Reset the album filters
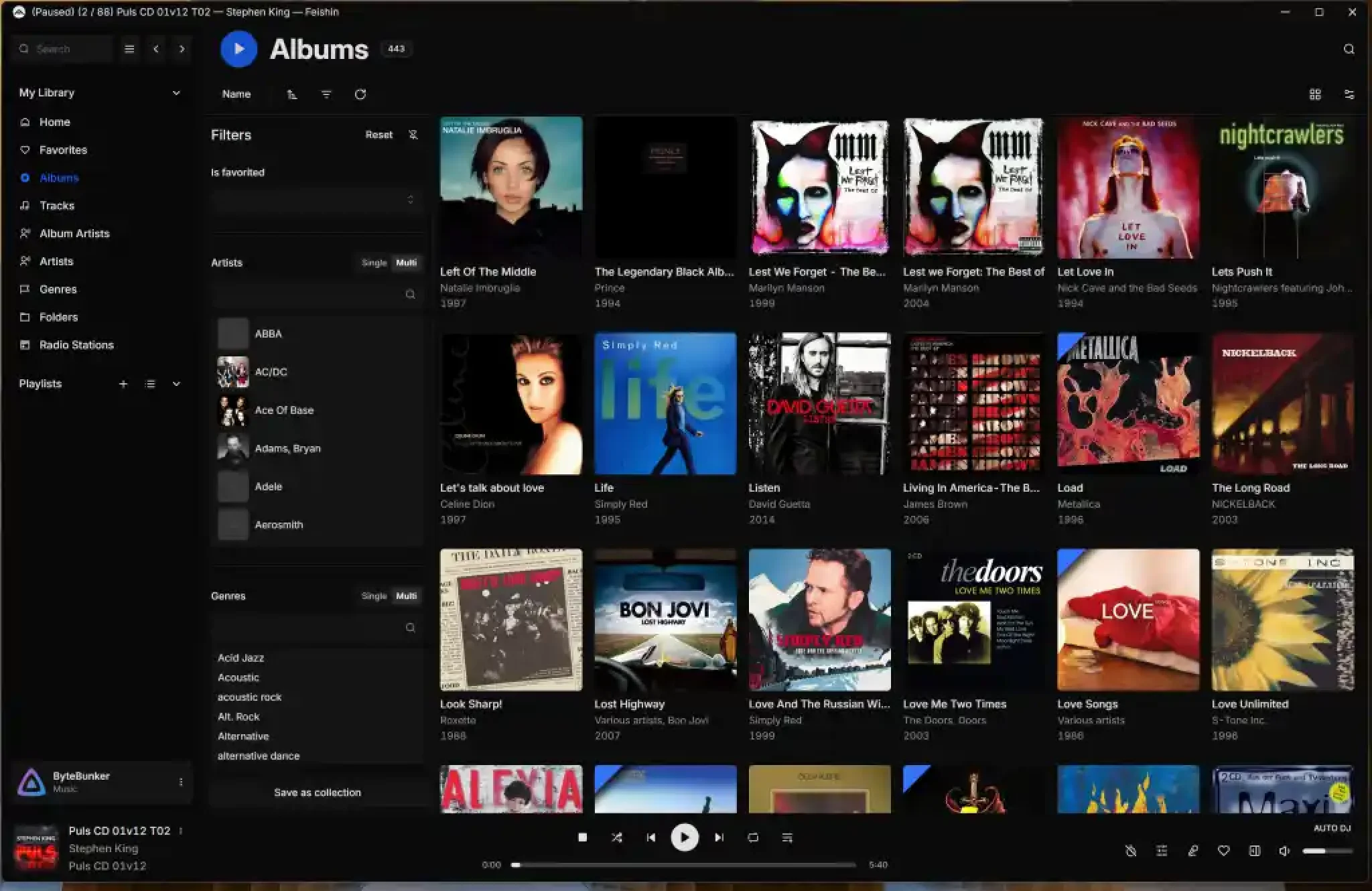The height and width of the screenshot is (891, 1372). pos(379,135)
